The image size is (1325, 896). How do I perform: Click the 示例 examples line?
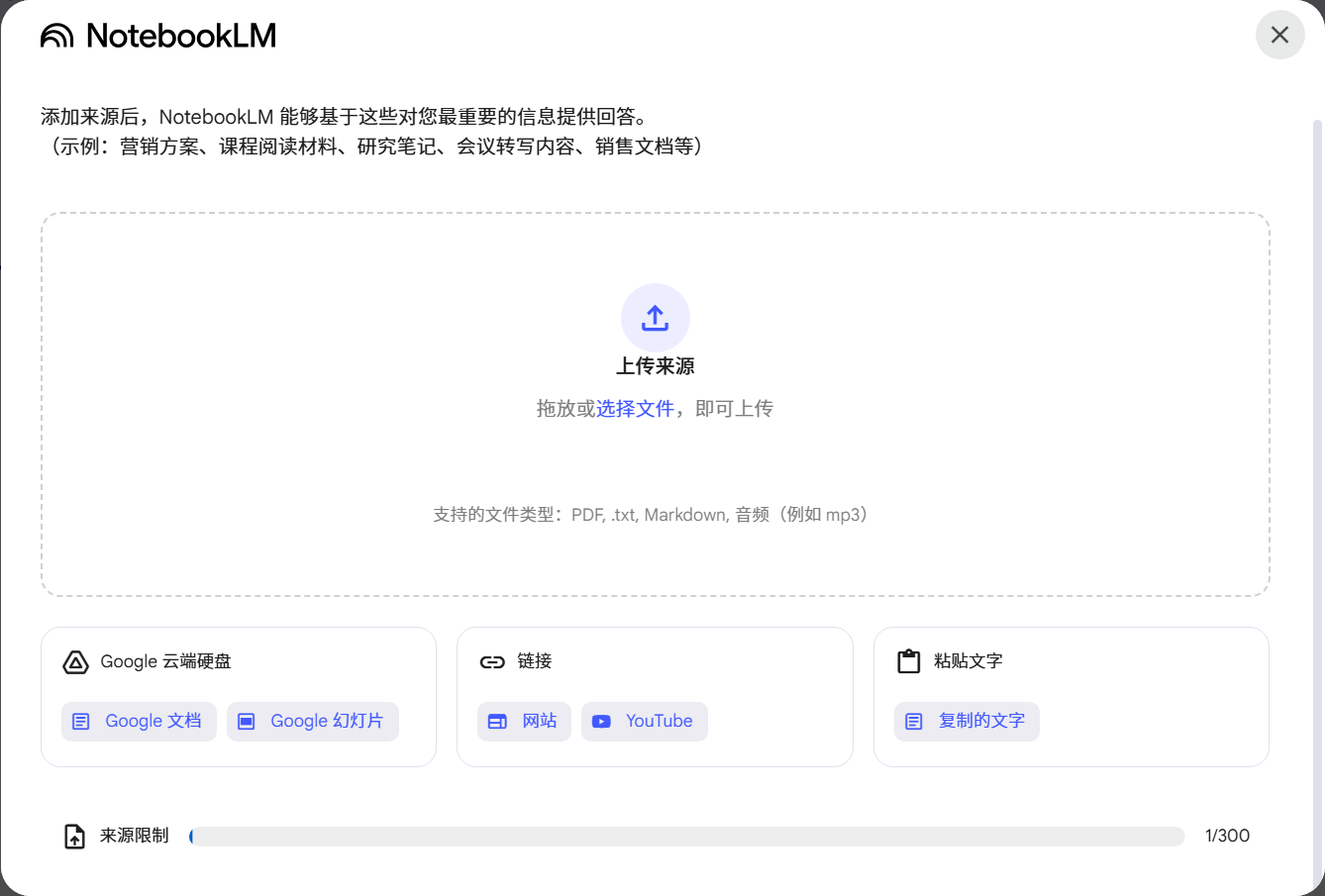[377, 147]
